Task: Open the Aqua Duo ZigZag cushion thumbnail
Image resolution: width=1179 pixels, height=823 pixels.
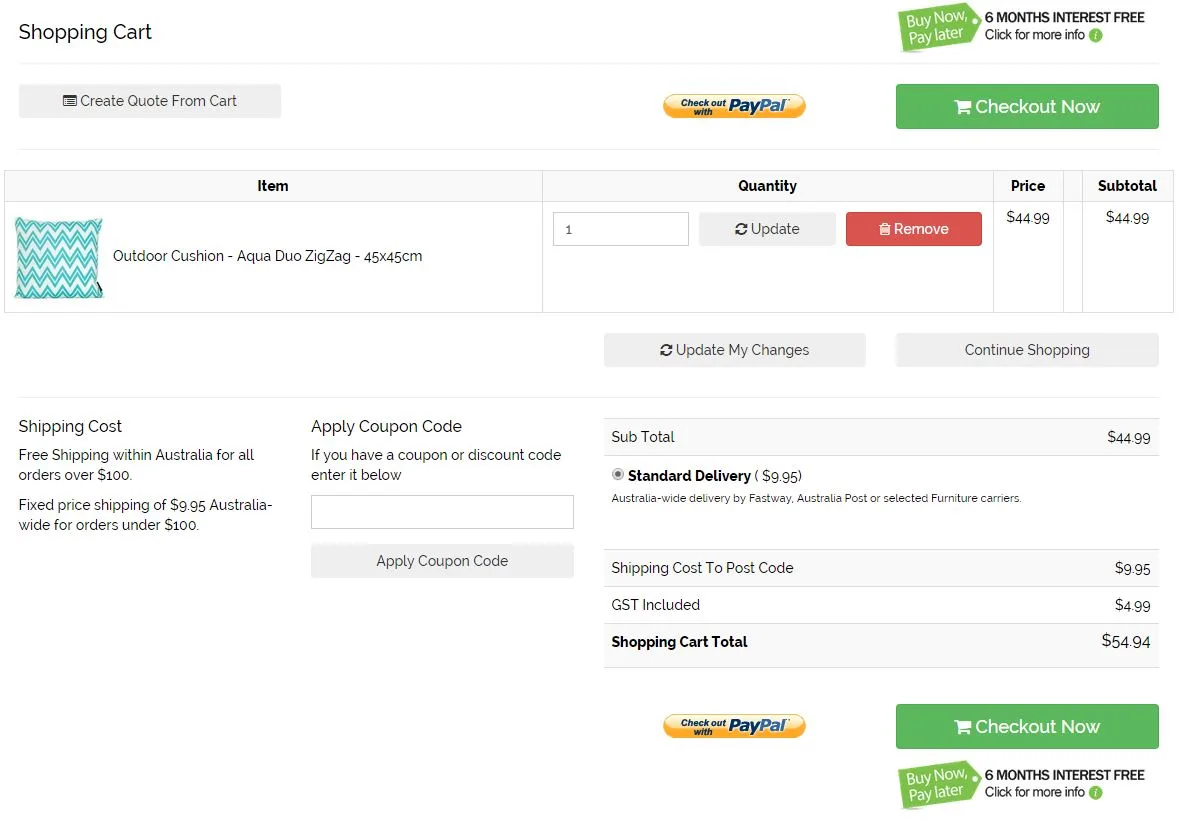Action: coord(59,258)
